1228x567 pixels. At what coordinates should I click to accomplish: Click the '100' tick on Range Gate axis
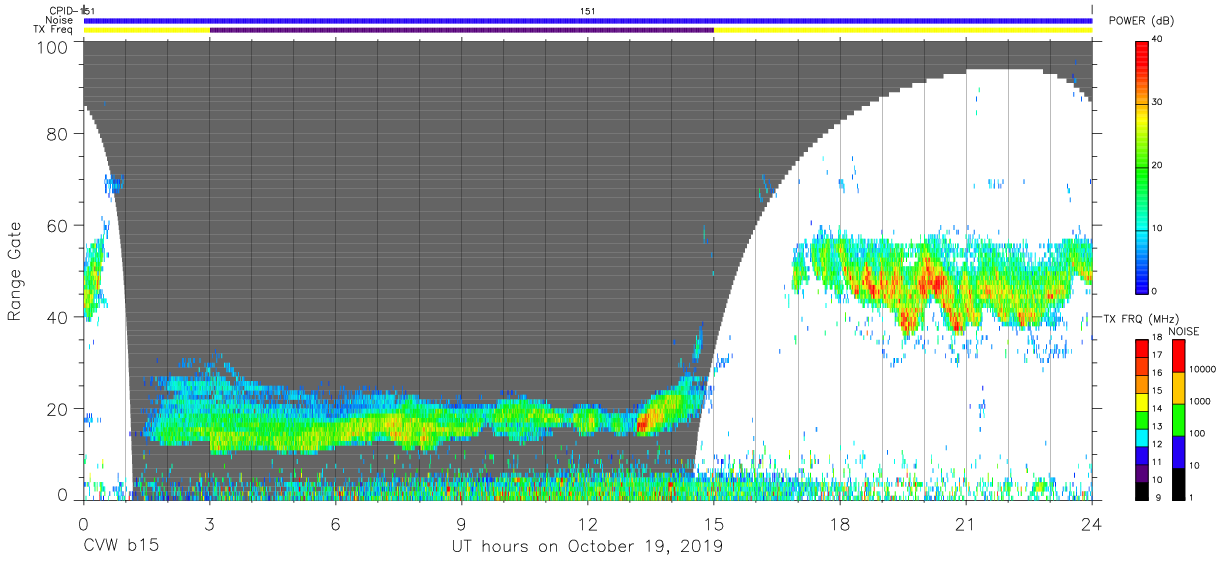54,46
